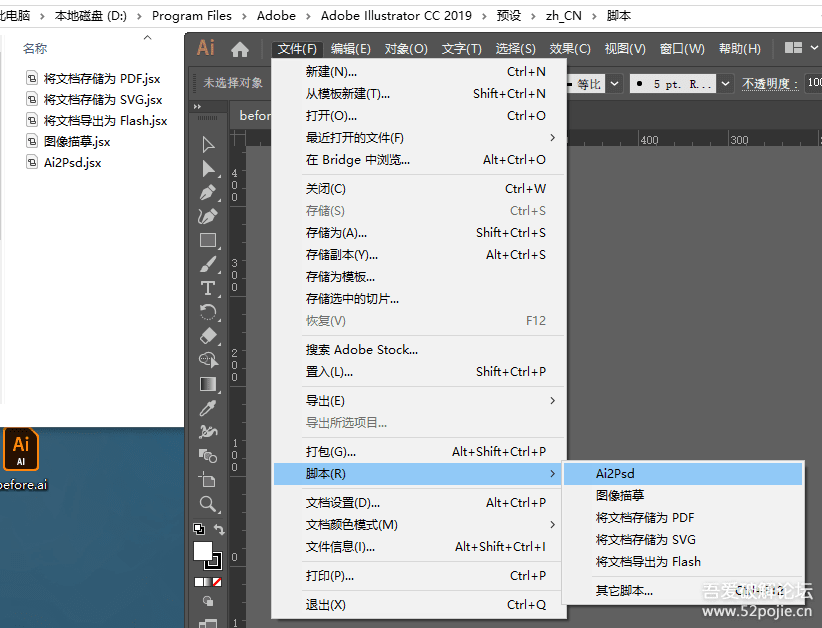Click the Ai2Psd.jsx file icon
This screenshot has width=822, height=628.
pyautogui.click(x=32, y=162)
